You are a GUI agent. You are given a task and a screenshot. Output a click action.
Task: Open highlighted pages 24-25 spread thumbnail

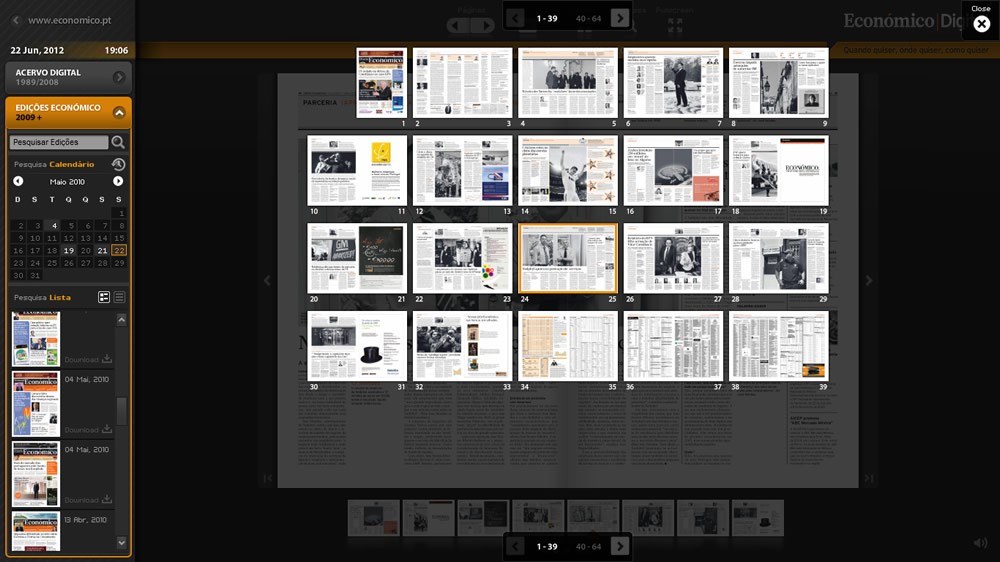[568, 258]
